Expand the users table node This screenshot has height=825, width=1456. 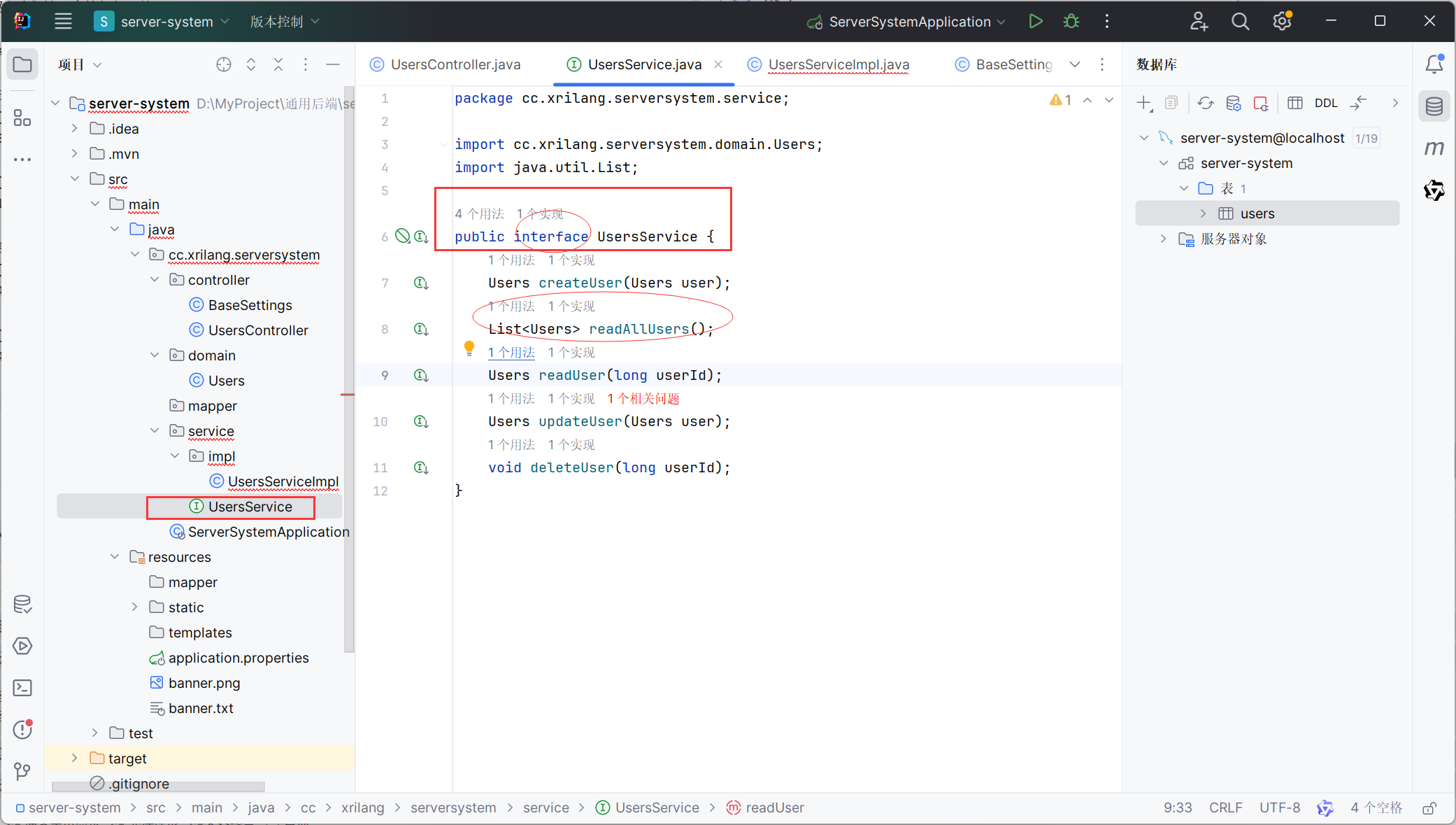(1203, 213)
